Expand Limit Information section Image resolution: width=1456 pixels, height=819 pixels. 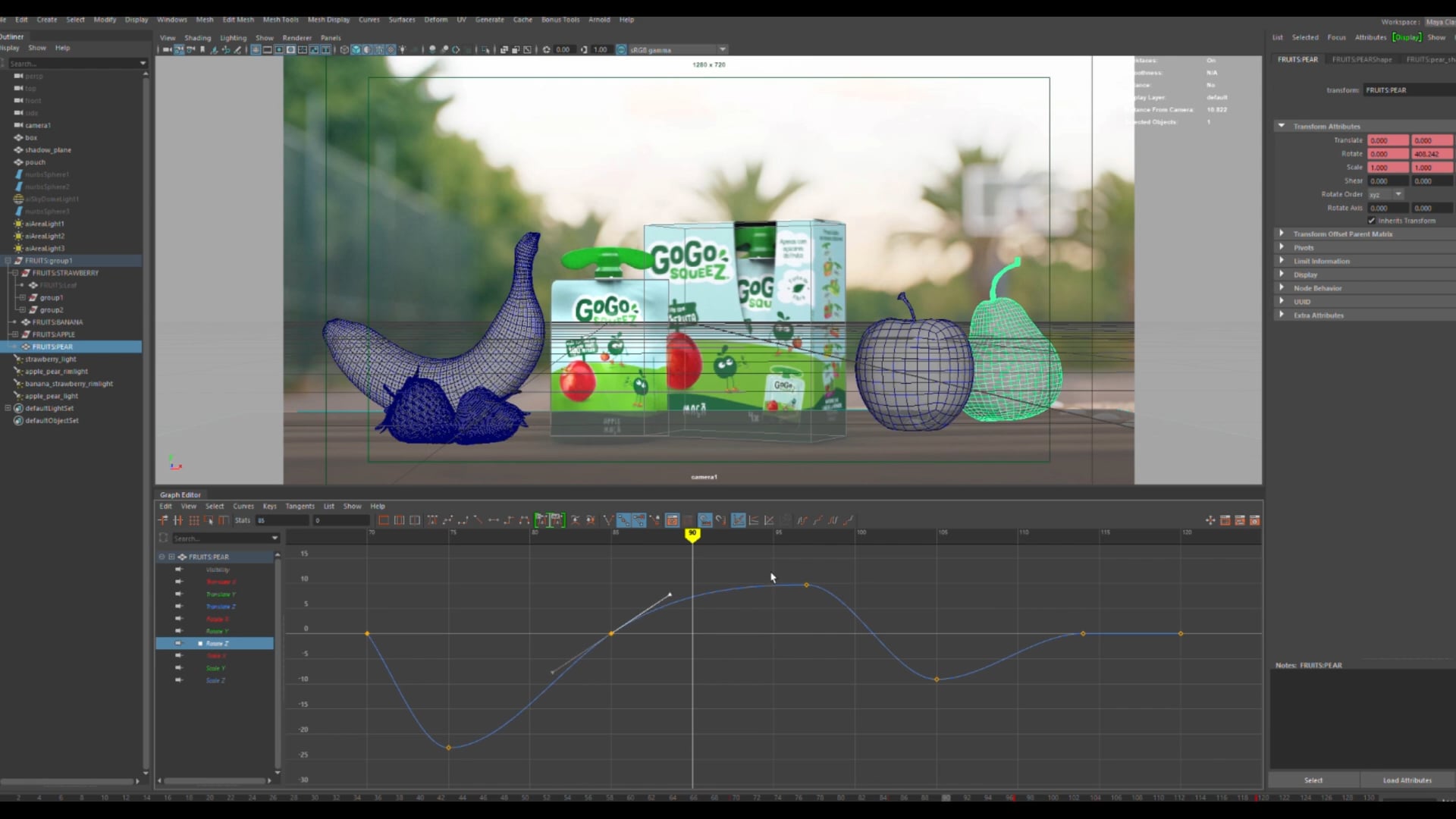point(1282,261)
